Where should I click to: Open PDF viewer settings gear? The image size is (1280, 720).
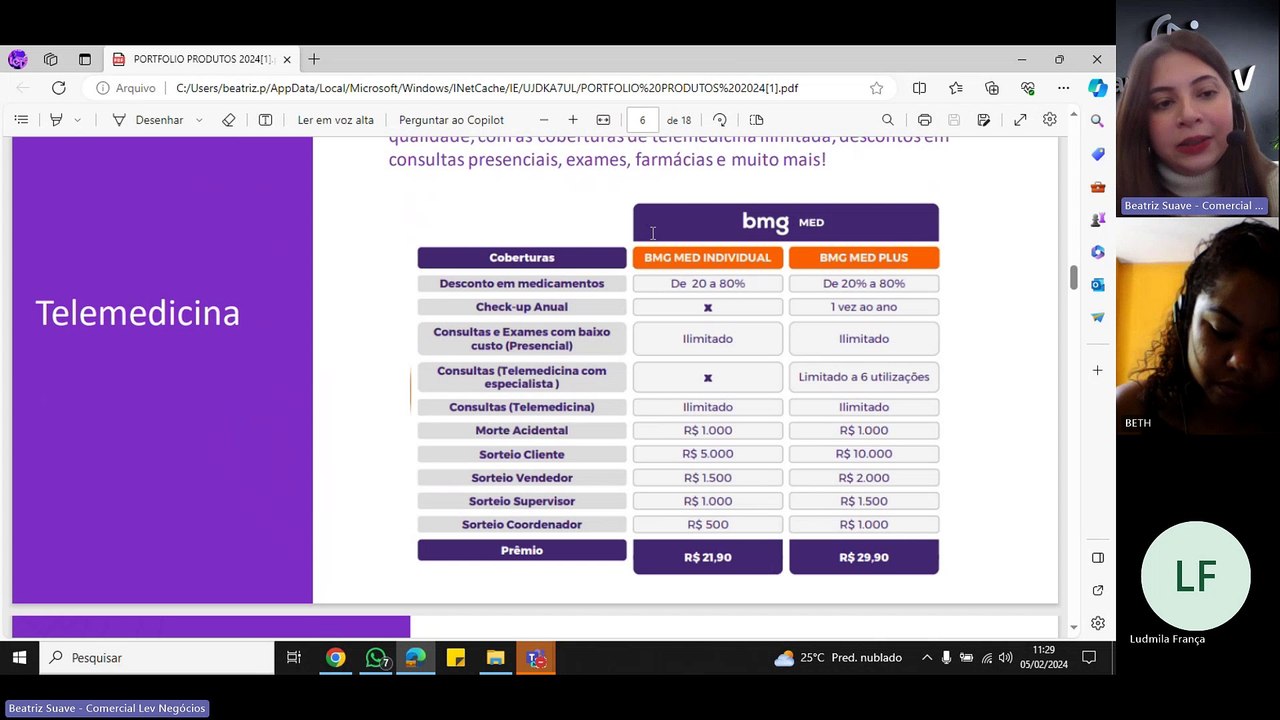(x=1049, y=120)
